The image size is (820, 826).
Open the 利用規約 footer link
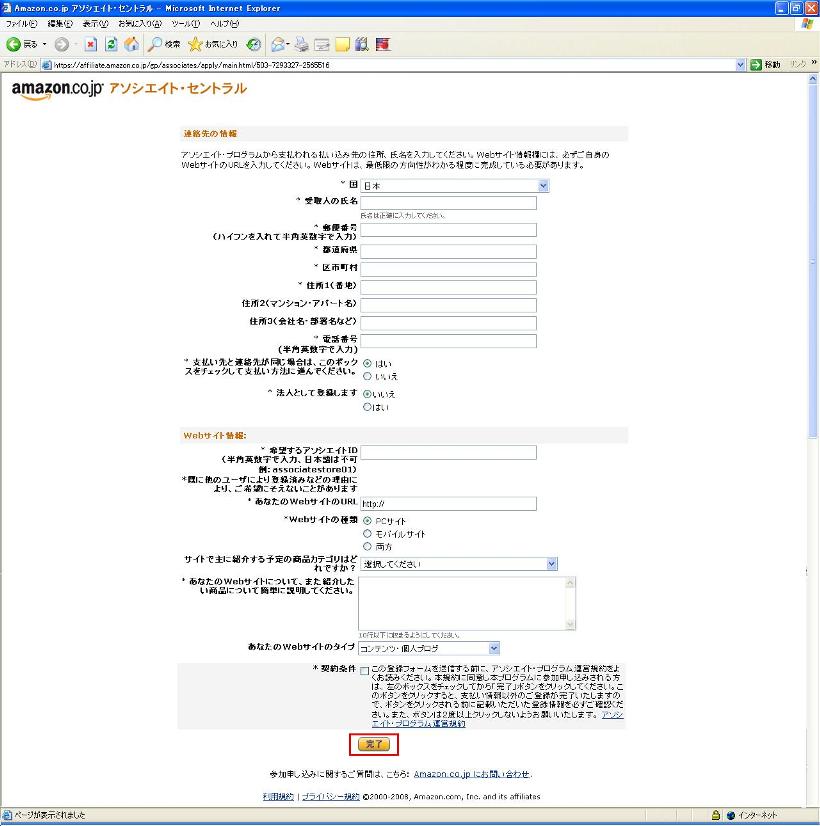click(278, 796)
